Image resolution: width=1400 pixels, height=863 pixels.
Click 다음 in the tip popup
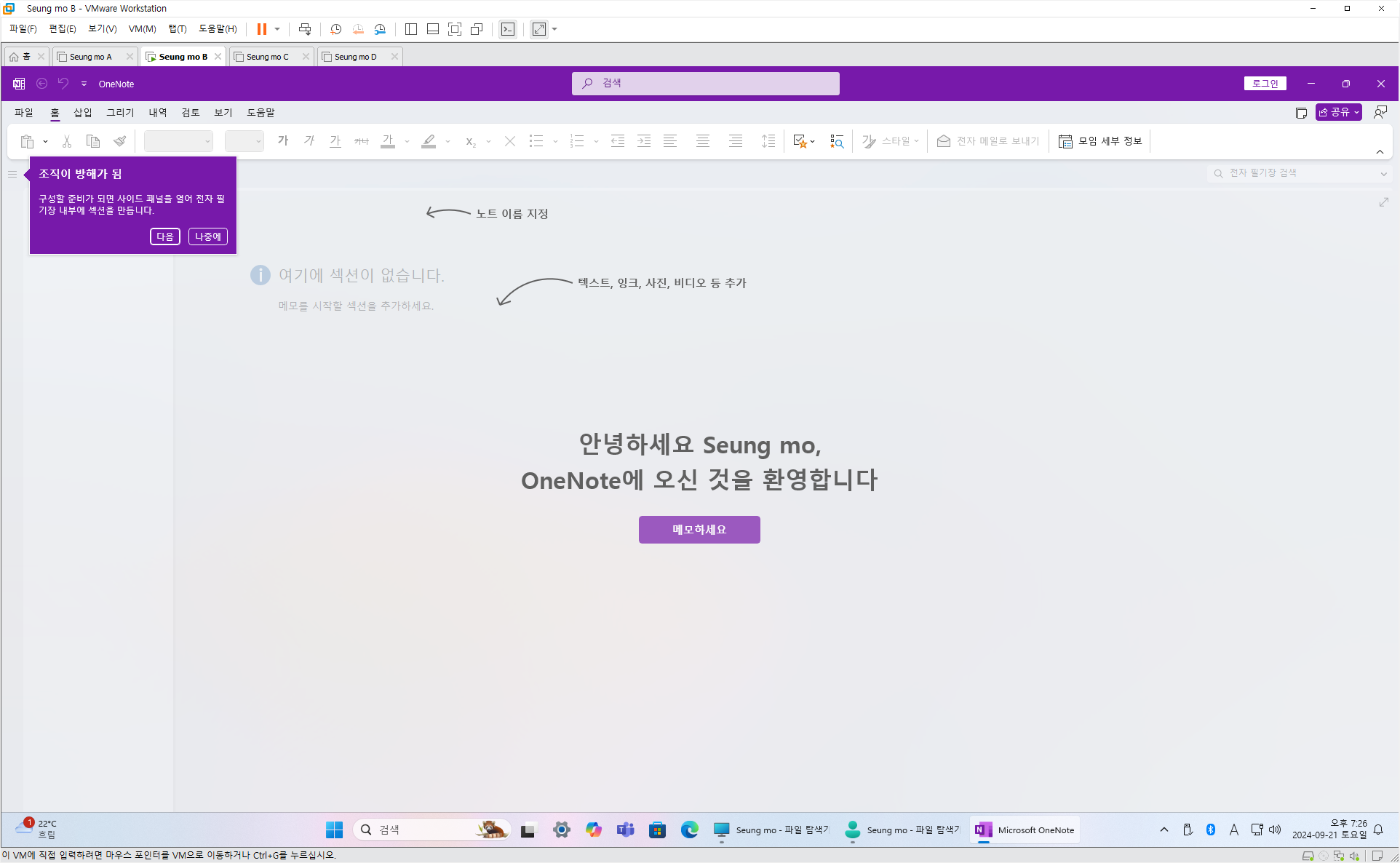[x=165, y=236]
